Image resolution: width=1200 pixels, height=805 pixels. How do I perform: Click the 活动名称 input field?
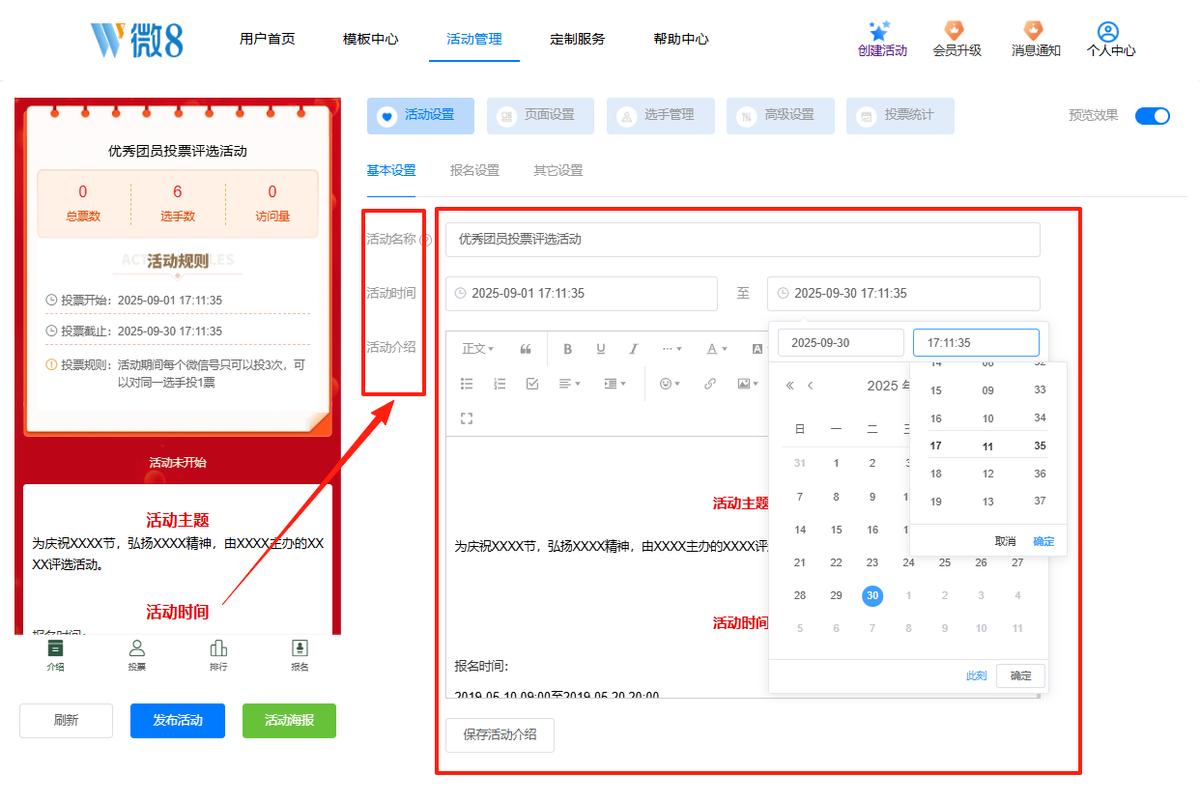(743, 240)
